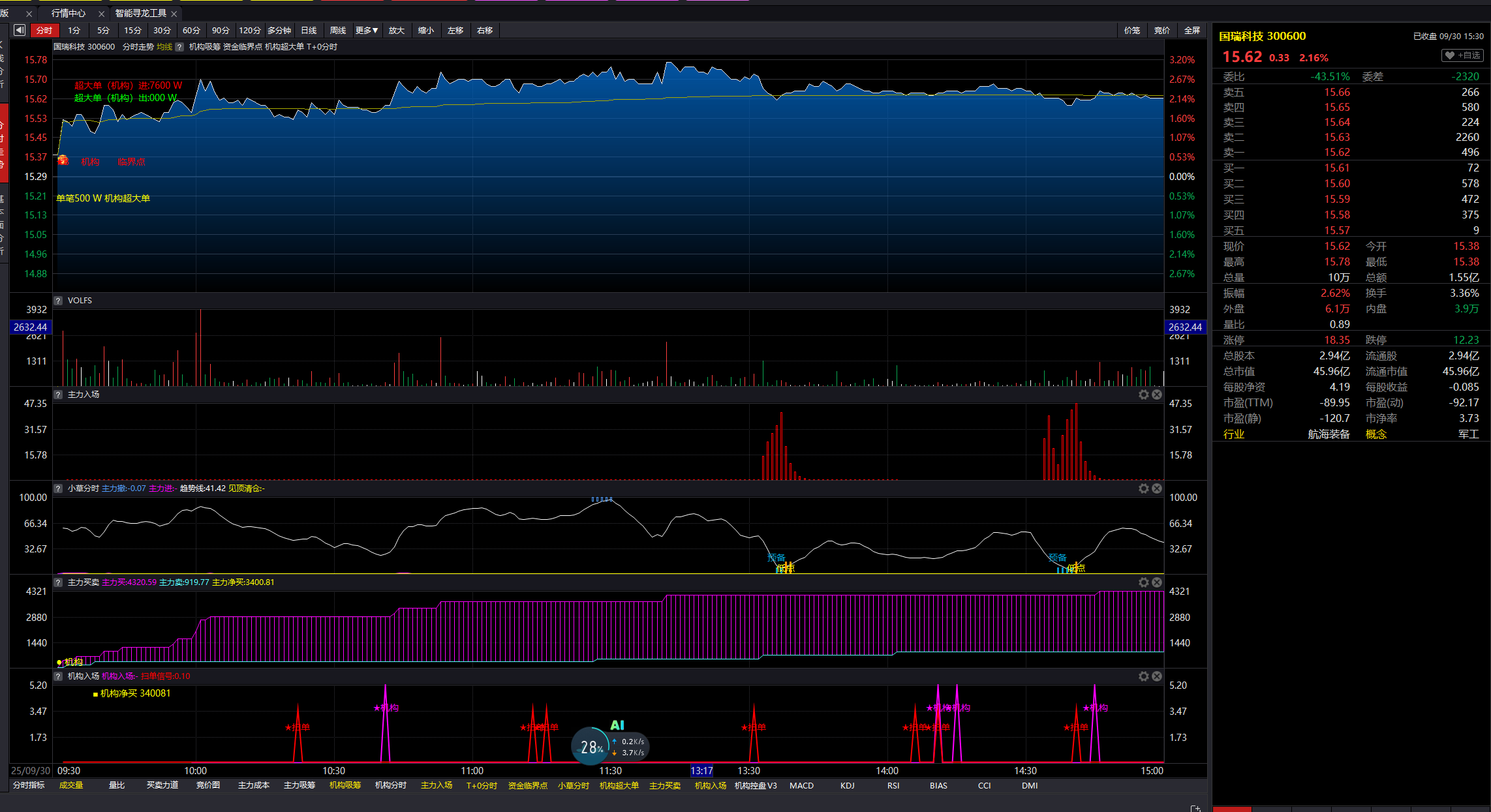Toggle 主力入场 indicator in bottom bar
Screen dimensions: 1491x812
437,785
